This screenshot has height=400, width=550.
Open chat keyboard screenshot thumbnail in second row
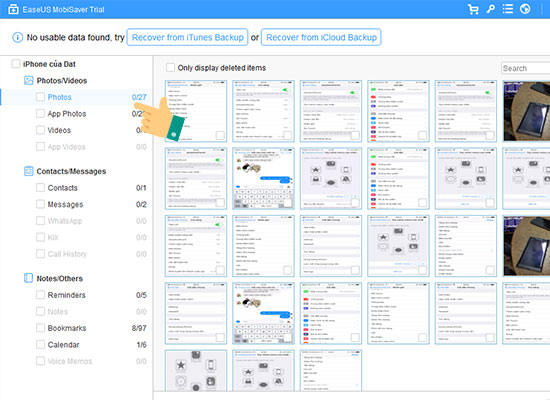(263, 178)
